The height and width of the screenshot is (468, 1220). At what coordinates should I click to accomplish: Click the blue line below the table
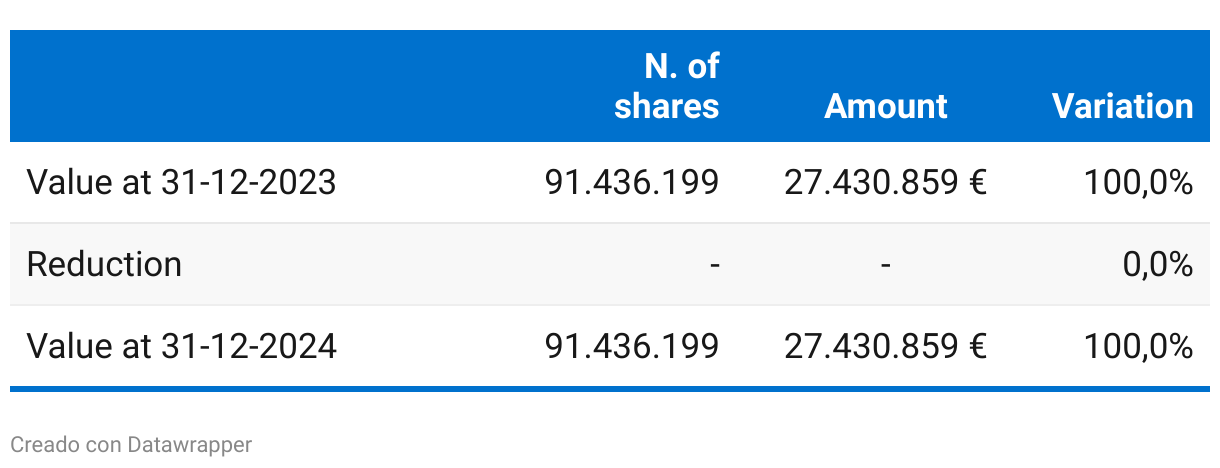(x=610, y=389)
